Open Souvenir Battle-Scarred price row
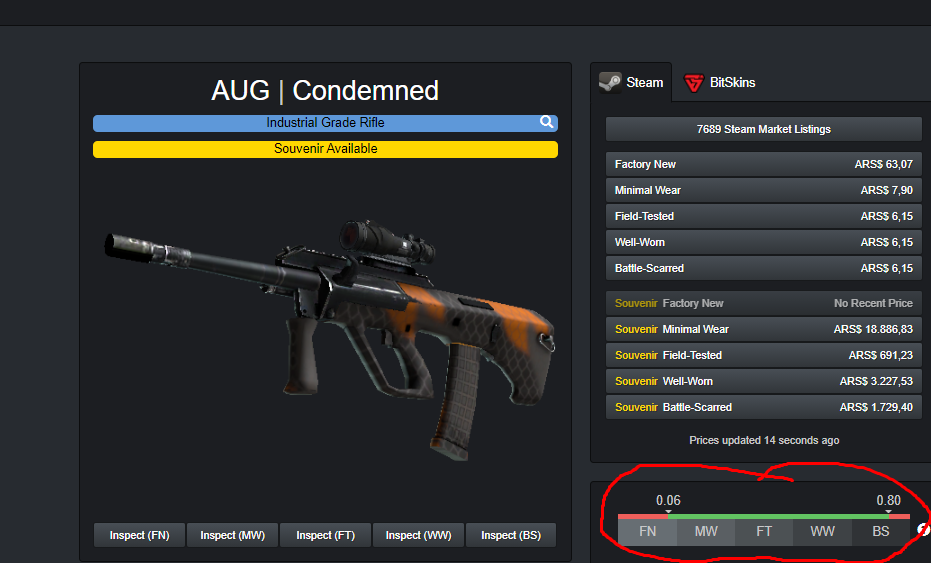 (764, 407)
